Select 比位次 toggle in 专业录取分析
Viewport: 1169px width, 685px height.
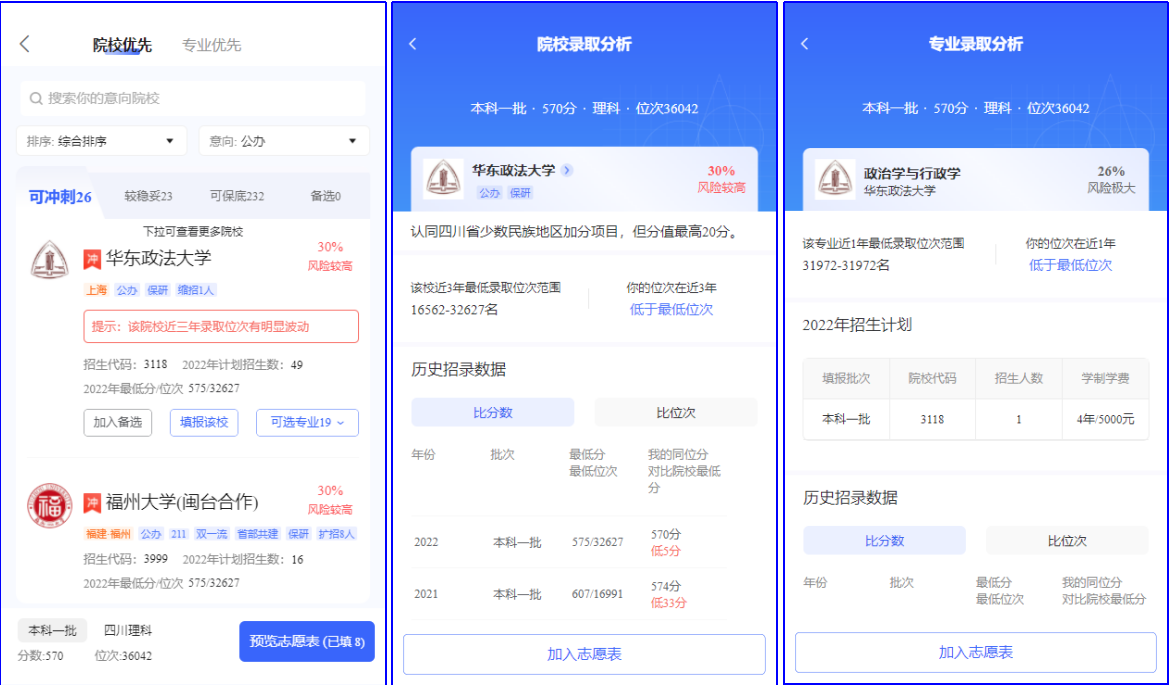coord(1068,540)
